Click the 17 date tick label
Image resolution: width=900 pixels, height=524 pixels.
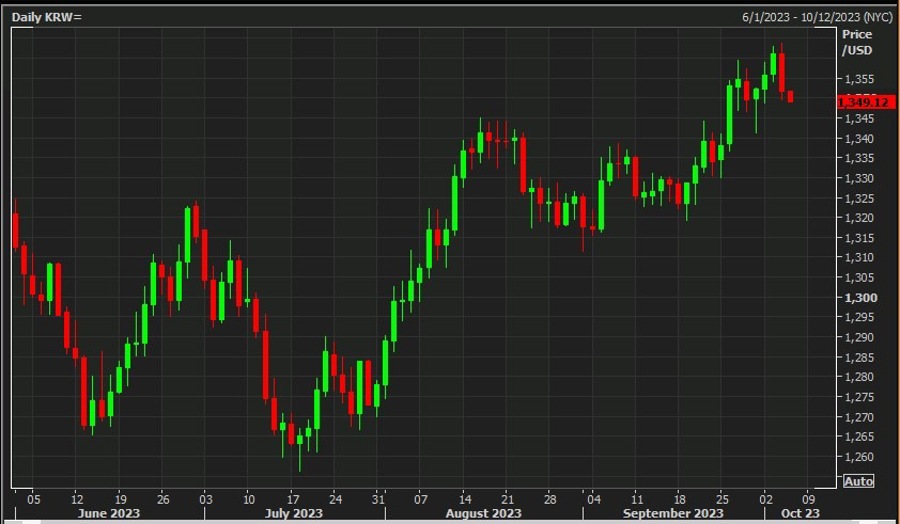point(292,498)
